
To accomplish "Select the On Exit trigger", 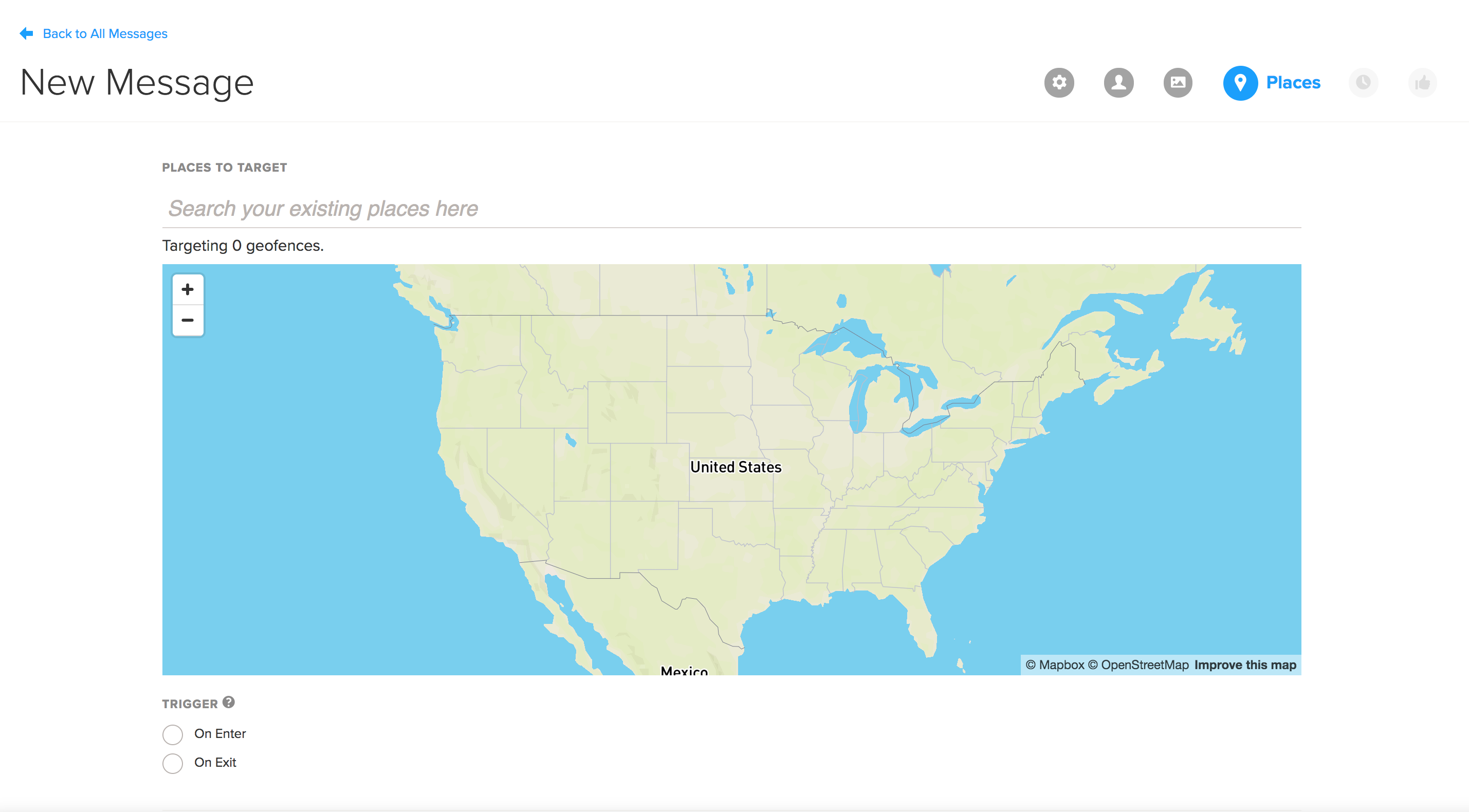I will click(x=173, y=763).
